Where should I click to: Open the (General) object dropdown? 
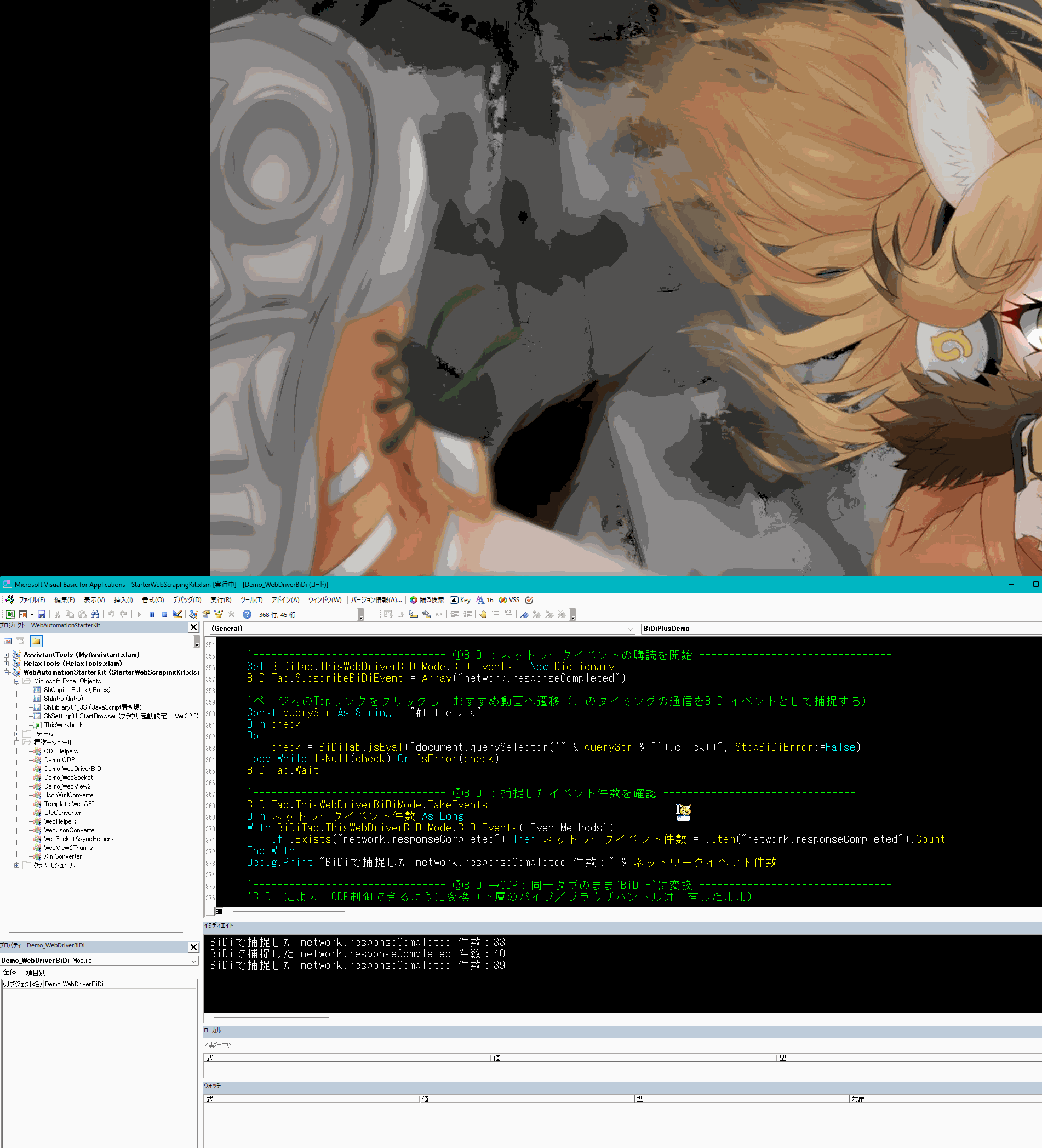(x=631, y=629)
